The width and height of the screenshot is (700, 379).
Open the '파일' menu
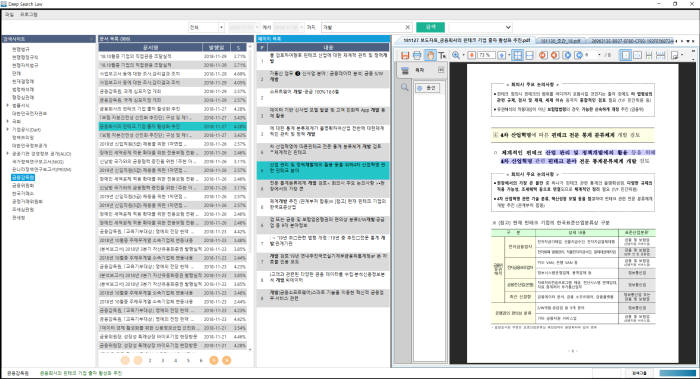[9, 15]
